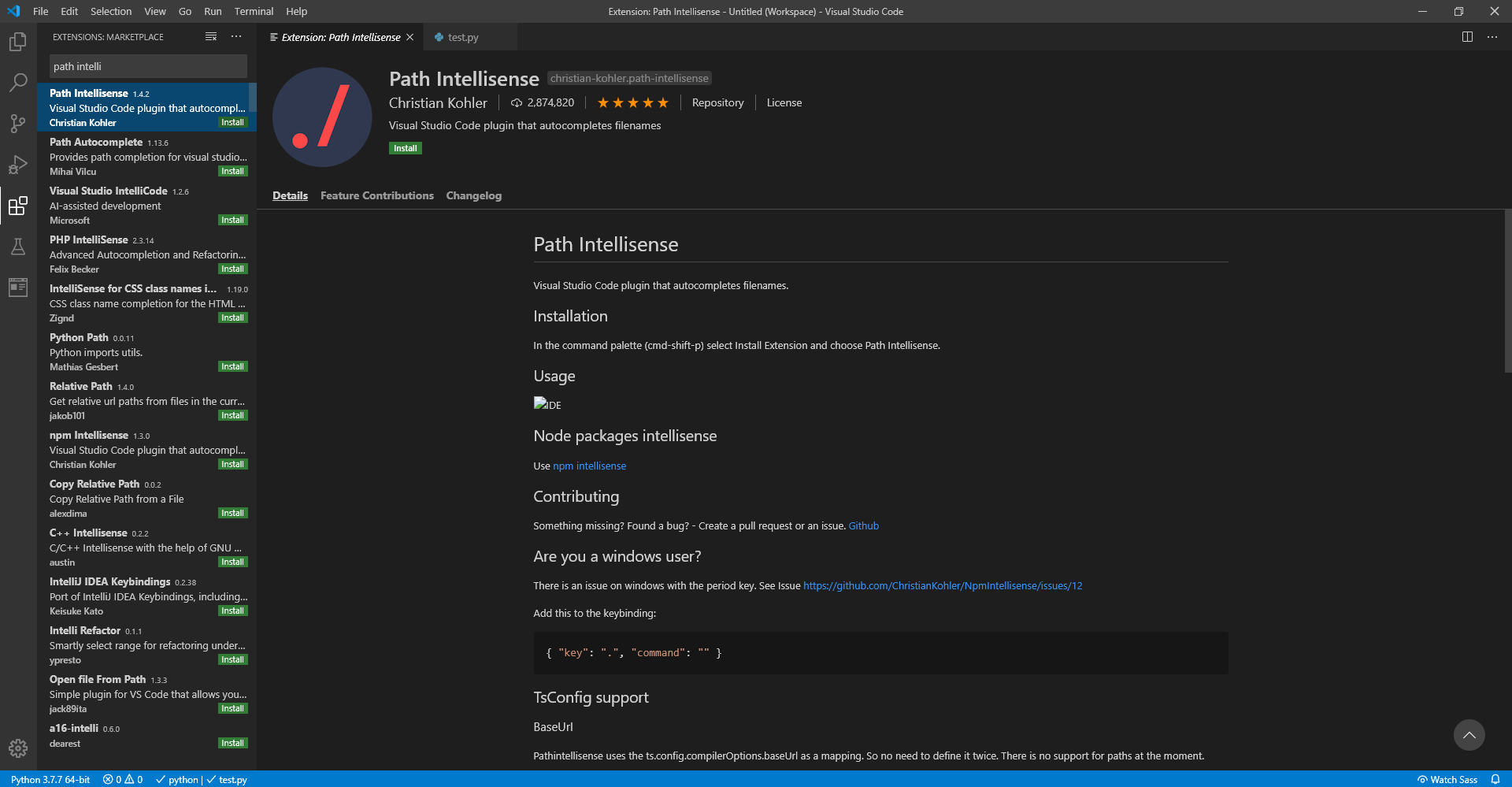This screenshot has height=787, width=1512.
Task: Open the Run menu
Action: pos(213,11)
